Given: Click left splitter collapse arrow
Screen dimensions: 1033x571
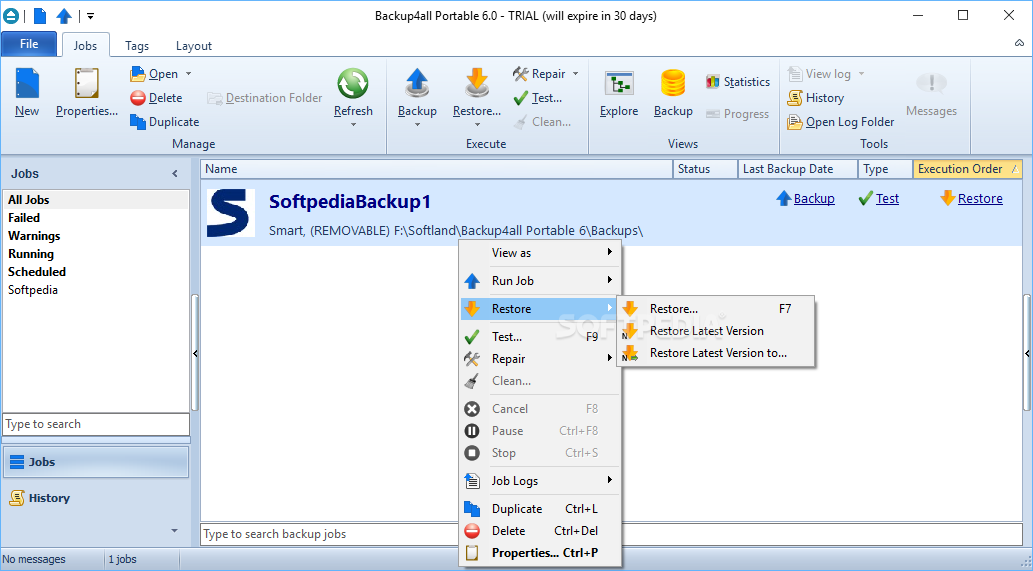Looking at the screenshot, I should [195, 354].
